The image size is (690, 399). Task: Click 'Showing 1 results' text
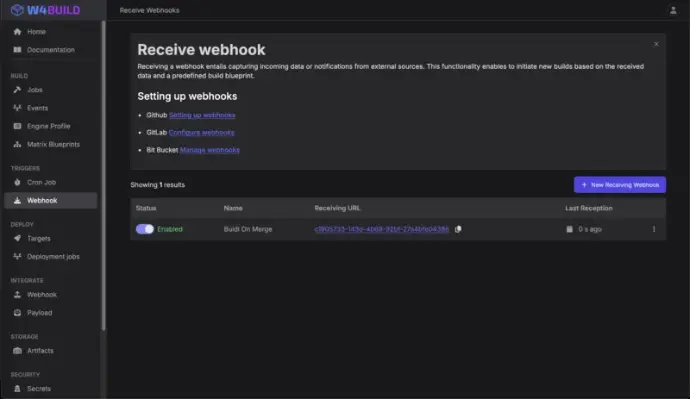coord(158,185)
